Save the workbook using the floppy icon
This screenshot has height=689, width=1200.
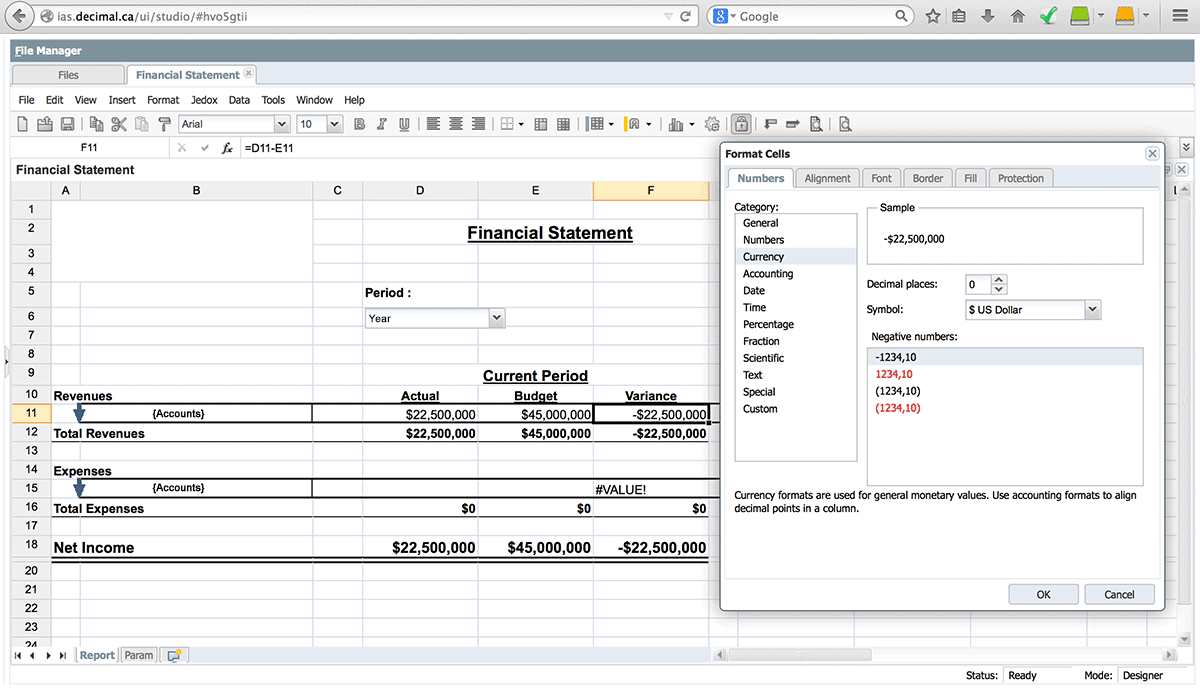click(67, 124)
